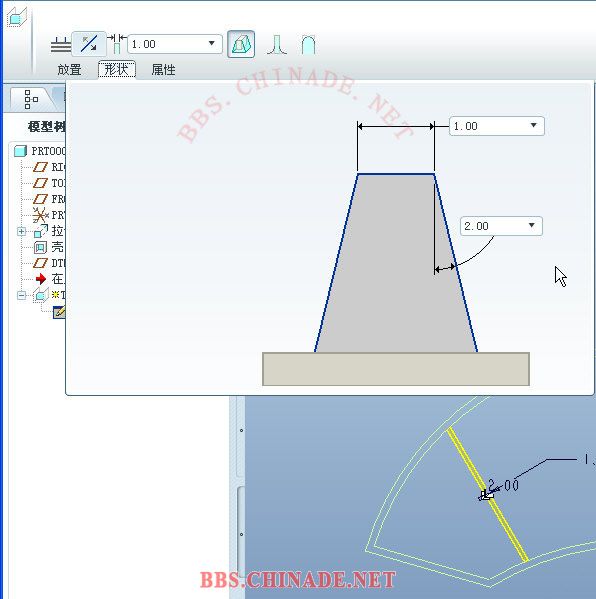
Task: Switch to the 形状 shape tab
Action: click(x=117, y=70)
